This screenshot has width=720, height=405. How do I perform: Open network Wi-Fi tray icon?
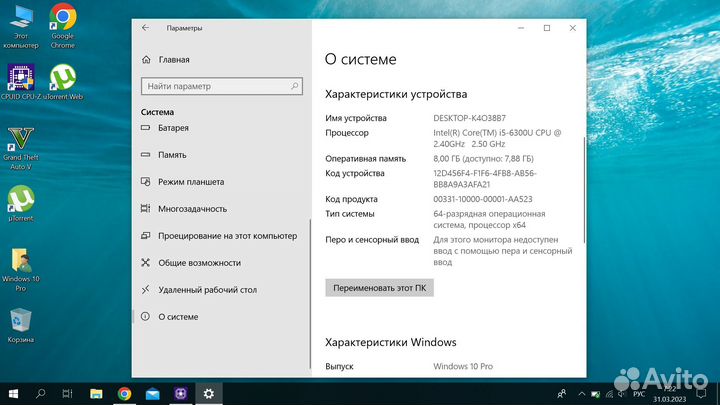pyautogui.click(x=609, y=394)
